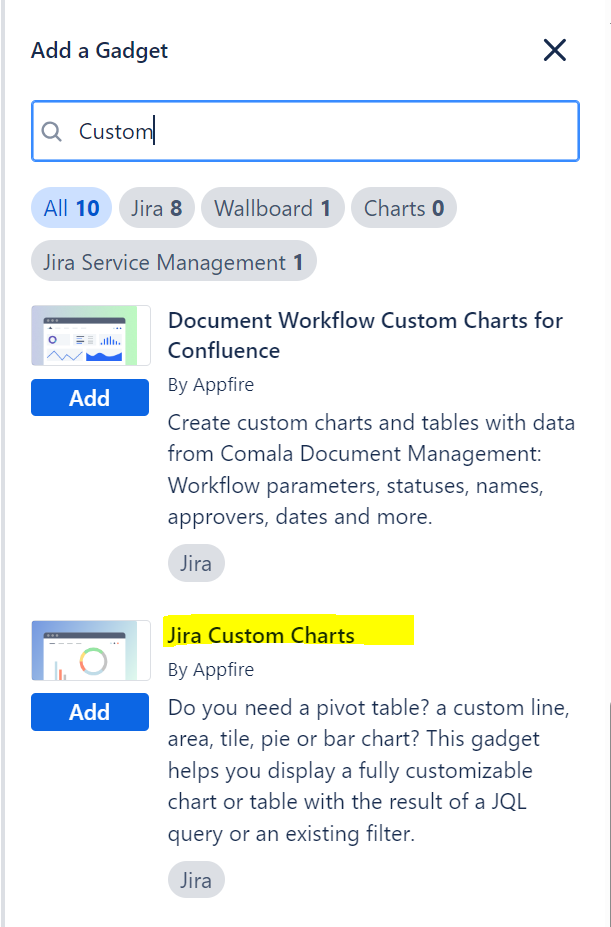Click the Add a Gadget dialog title

pos(99,49)
